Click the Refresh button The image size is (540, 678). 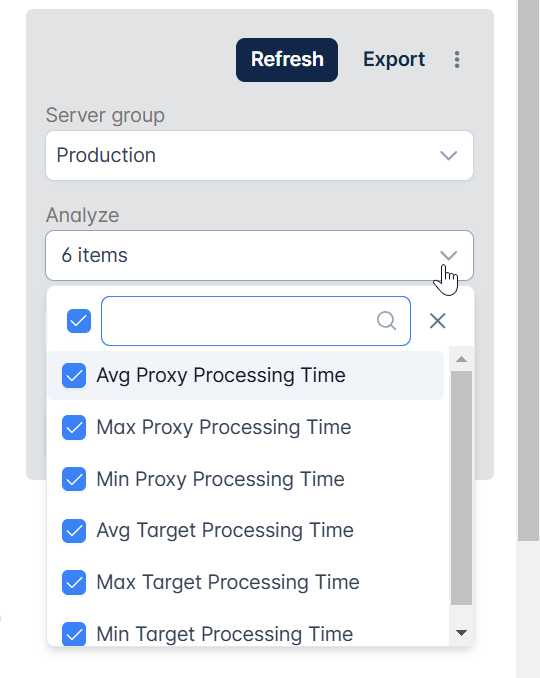click(287, 60)
